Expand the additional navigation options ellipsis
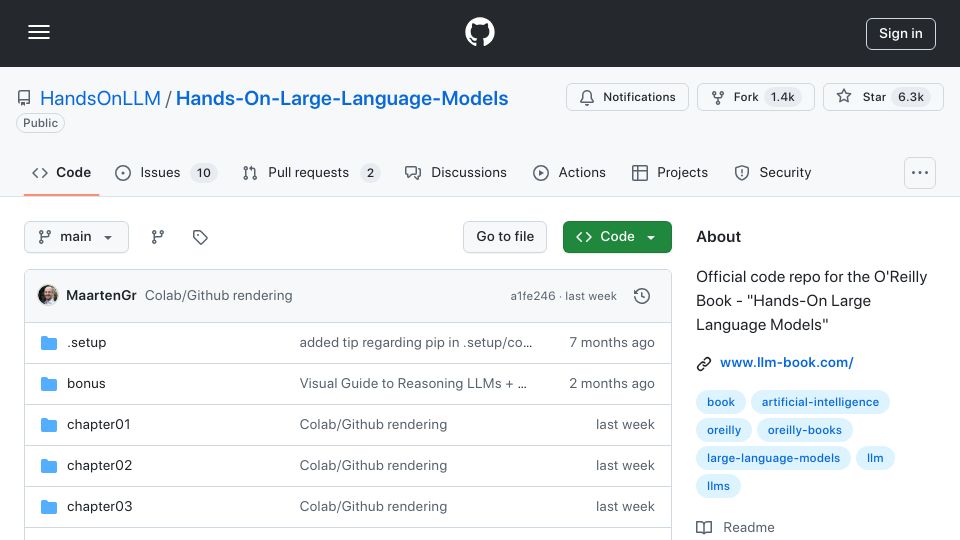Viewport: 960px width, 540px height. point(920,173)
